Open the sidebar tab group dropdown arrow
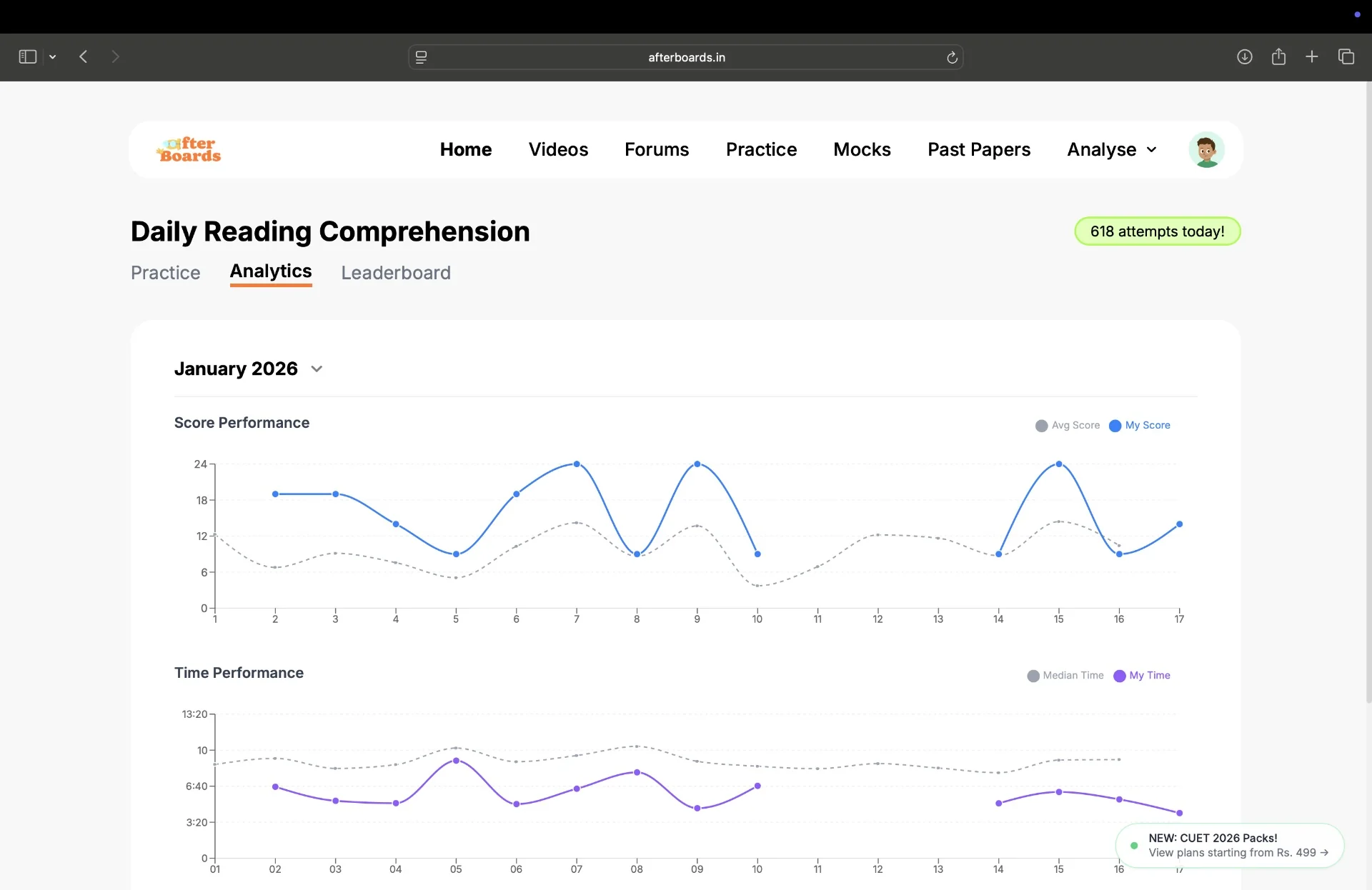The image size is (1372, 890). [x=53, y=57]
